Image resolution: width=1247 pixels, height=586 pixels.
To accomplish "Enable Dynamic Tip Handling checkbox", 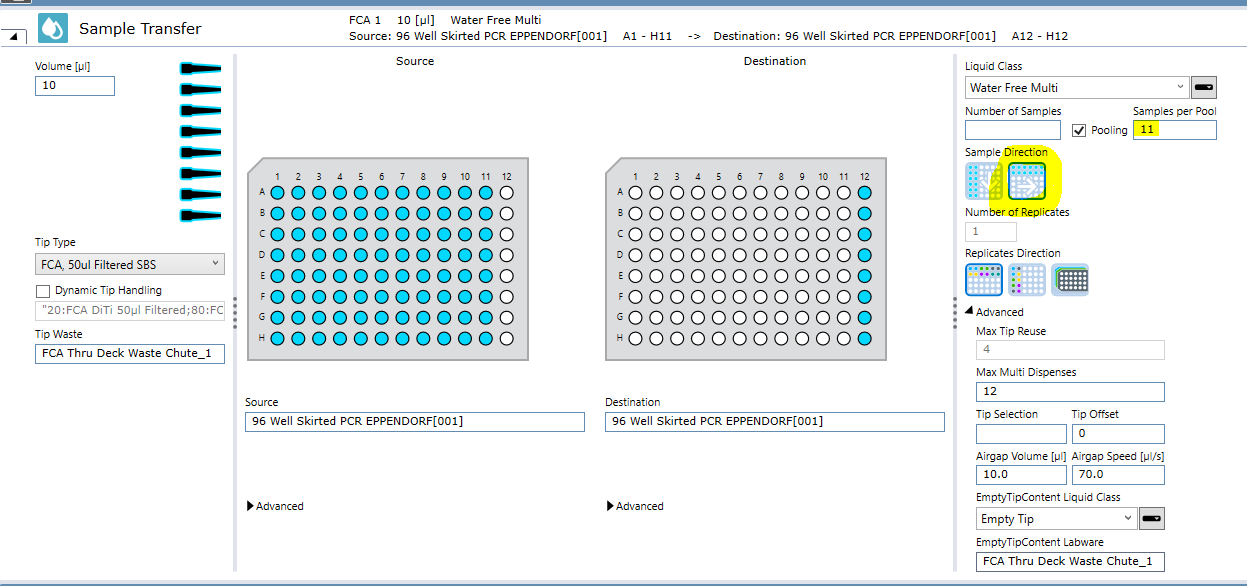I will pos(43,291).
